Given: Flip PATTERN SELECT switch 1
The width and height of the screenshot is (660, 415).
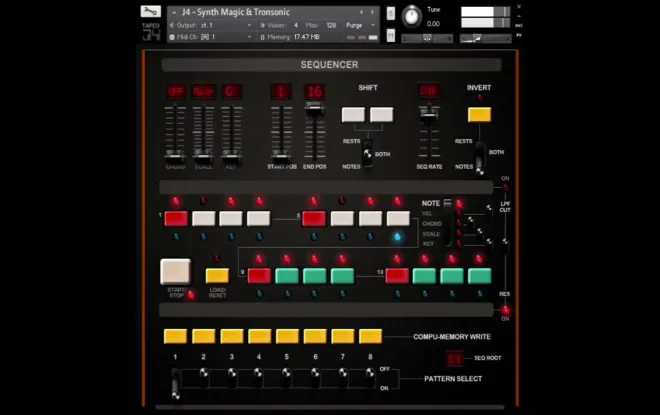Looking at the screenshot, I should pos(176,384).
